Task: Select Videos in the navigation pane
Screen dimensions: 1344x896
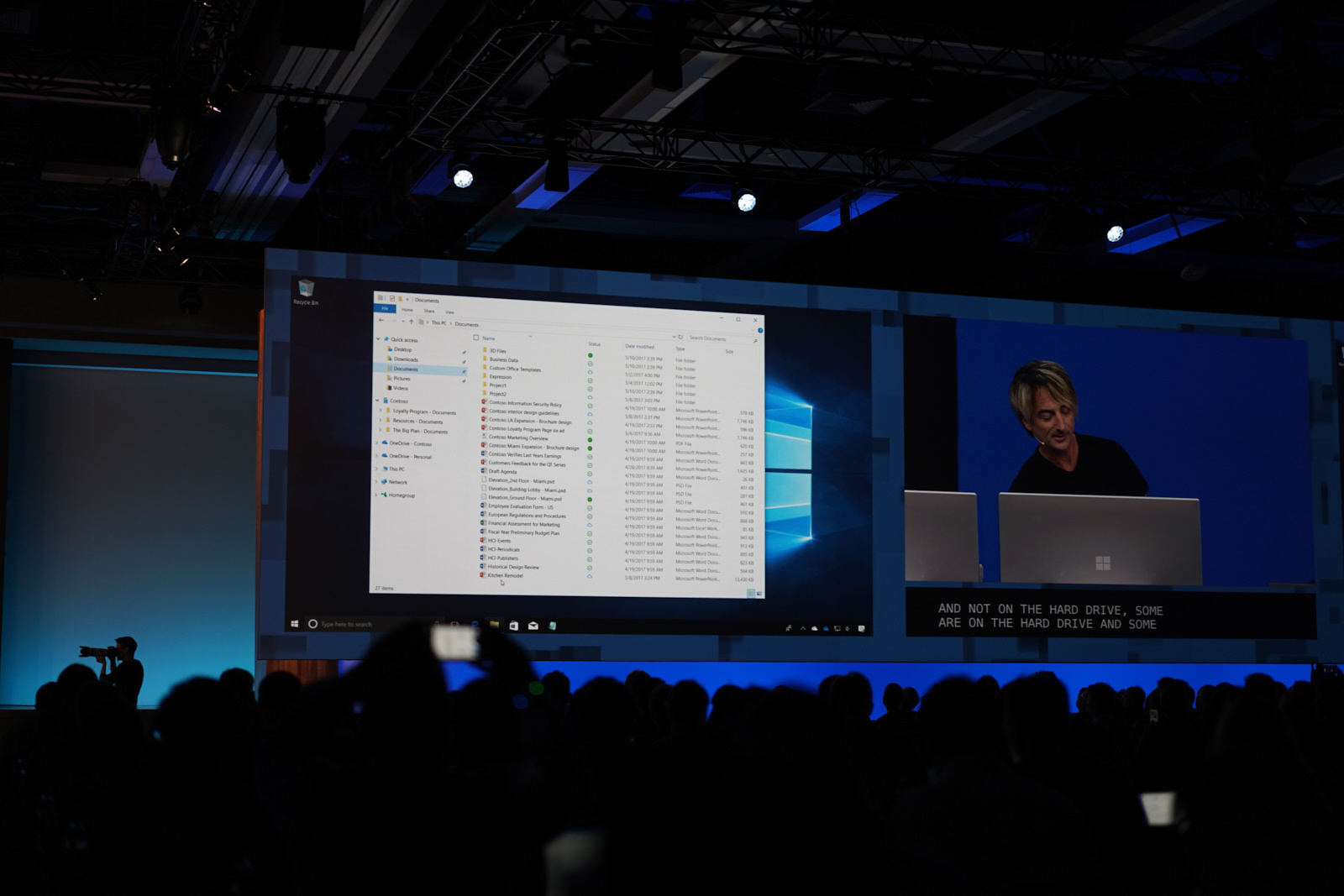Action: (401, 388)
